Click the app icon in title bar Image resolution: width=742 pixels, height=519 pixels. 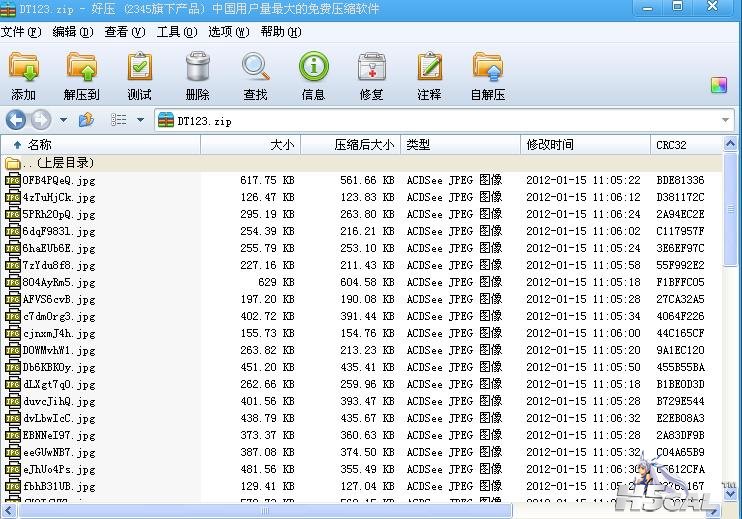click(8, 9)
